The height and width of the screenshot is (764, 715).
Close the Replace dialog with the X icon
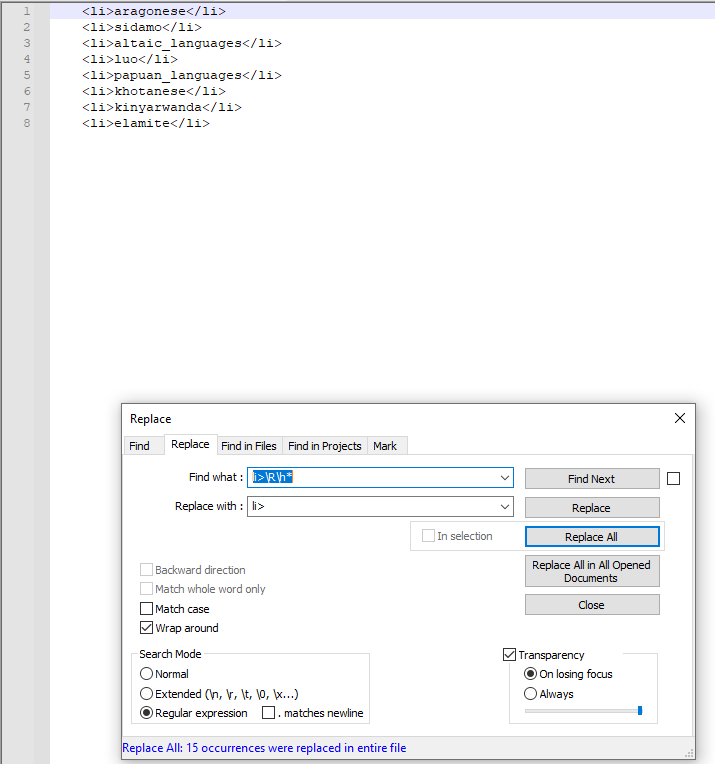[679, 418]
